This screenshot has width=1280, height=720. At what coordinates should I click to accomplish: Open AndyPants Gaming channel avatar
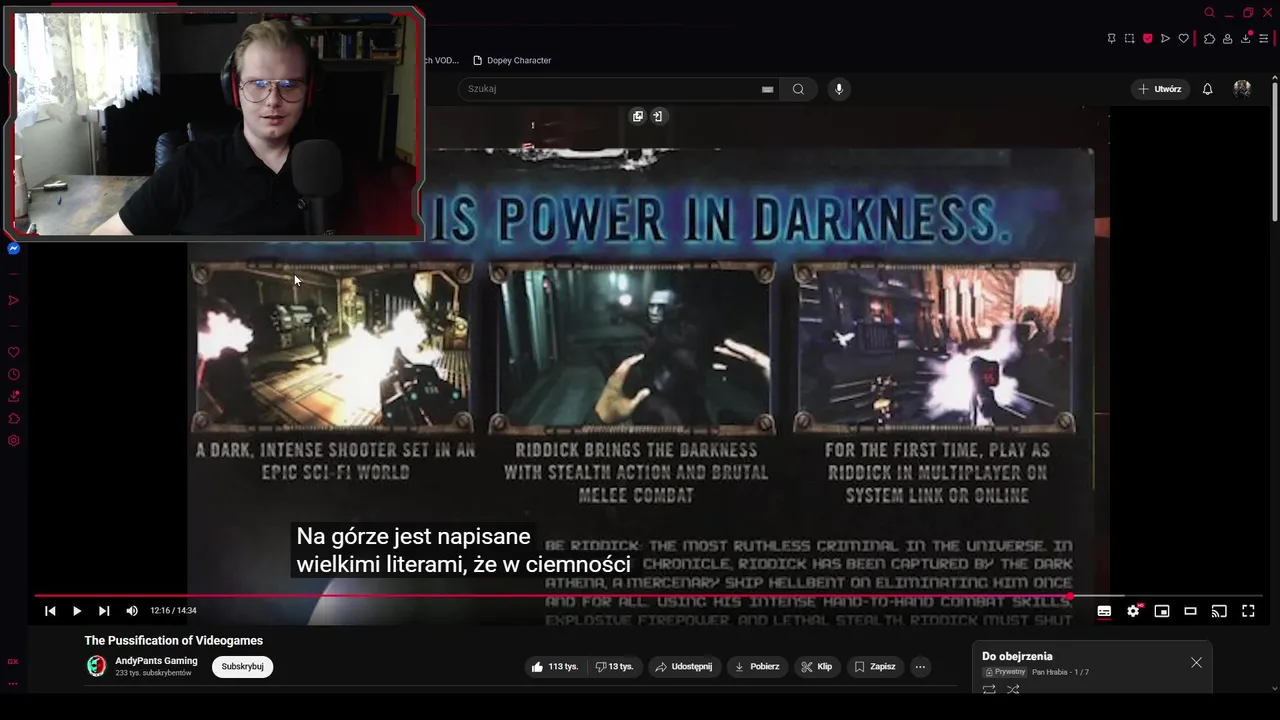(96, 666)
